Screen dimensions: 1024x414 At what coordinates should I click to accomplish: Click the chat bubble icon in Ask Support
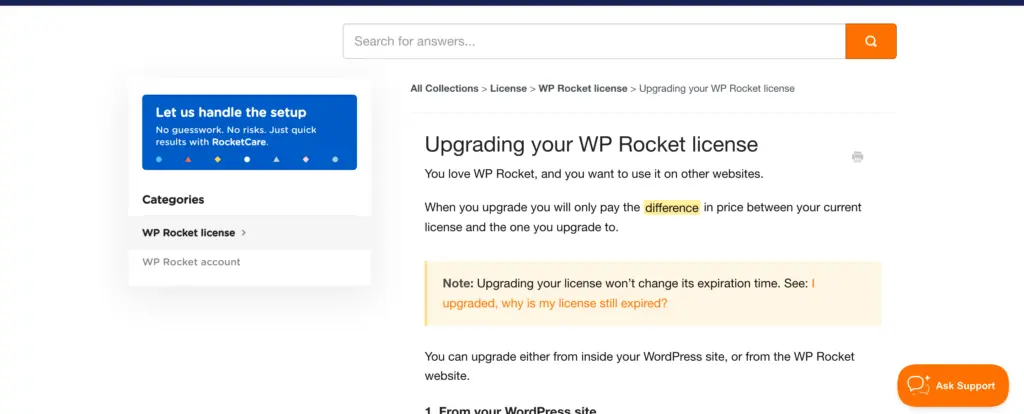tap(918, 385)
